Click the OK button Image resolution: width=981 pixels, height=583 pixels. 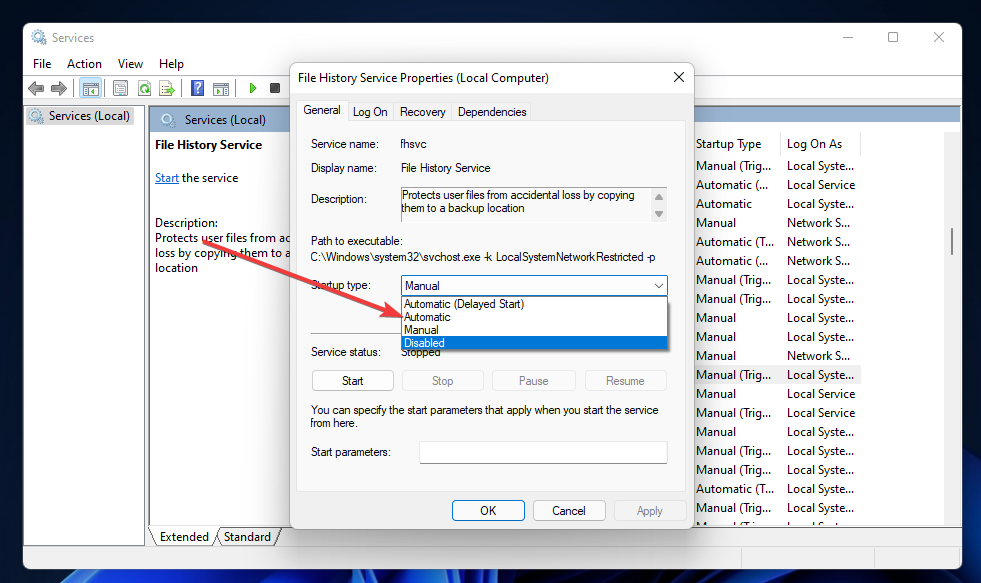tap(488, 510)
